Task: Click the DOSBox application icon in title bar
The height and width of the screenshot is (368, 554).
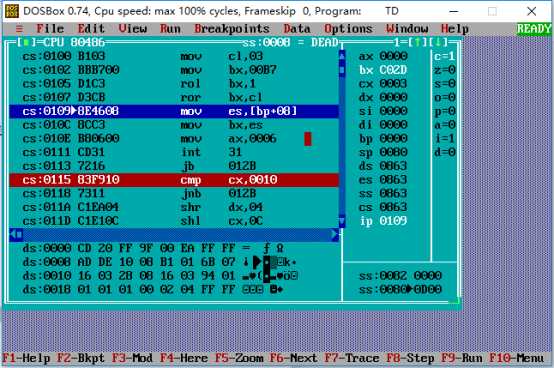Action: pos(12,11)
